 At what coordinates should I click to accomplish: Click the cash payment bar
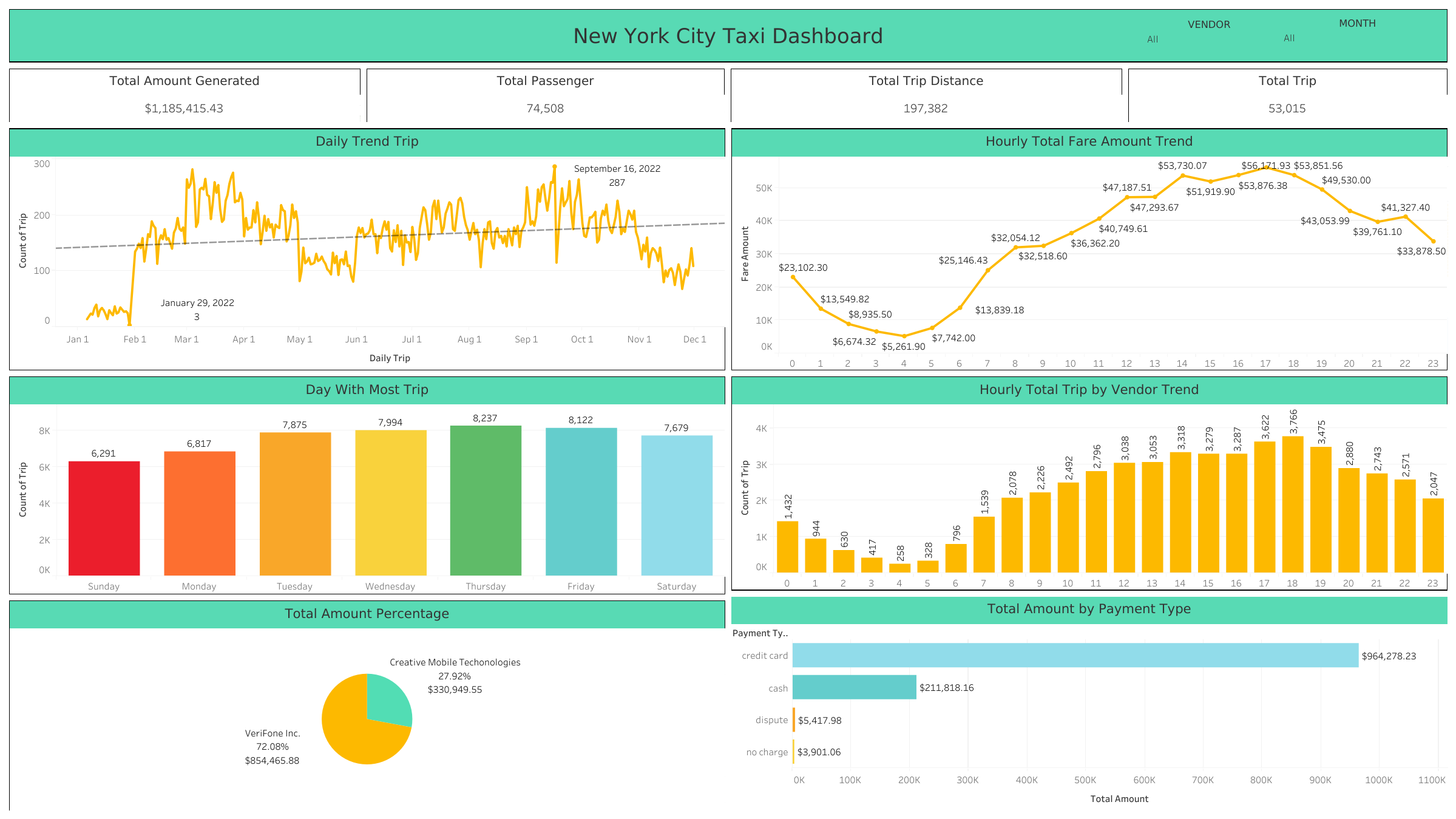pyautogui.click(x=854, y=687)
